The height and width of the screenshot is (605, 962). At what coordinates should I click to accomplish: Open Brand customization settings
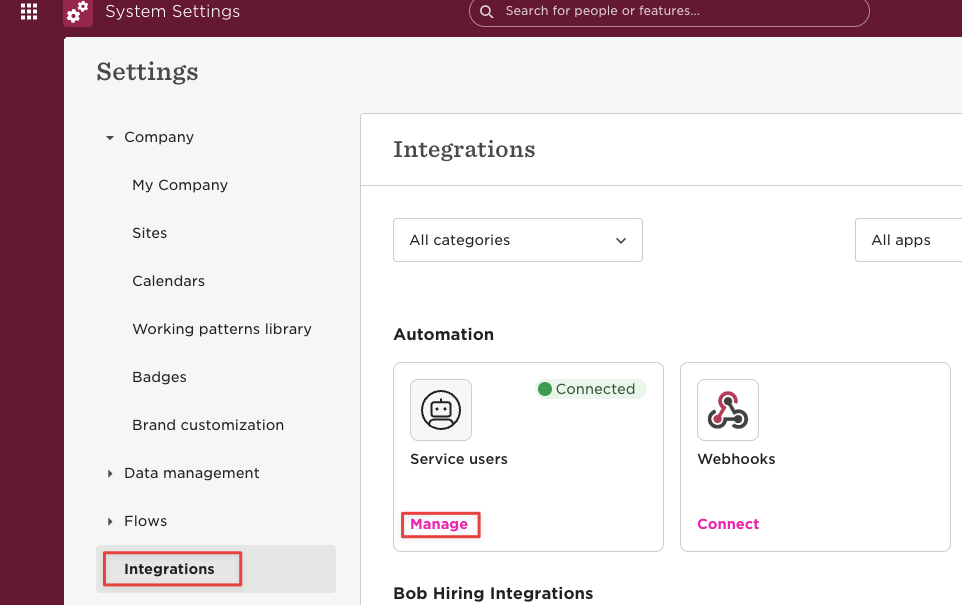[208, 425]
